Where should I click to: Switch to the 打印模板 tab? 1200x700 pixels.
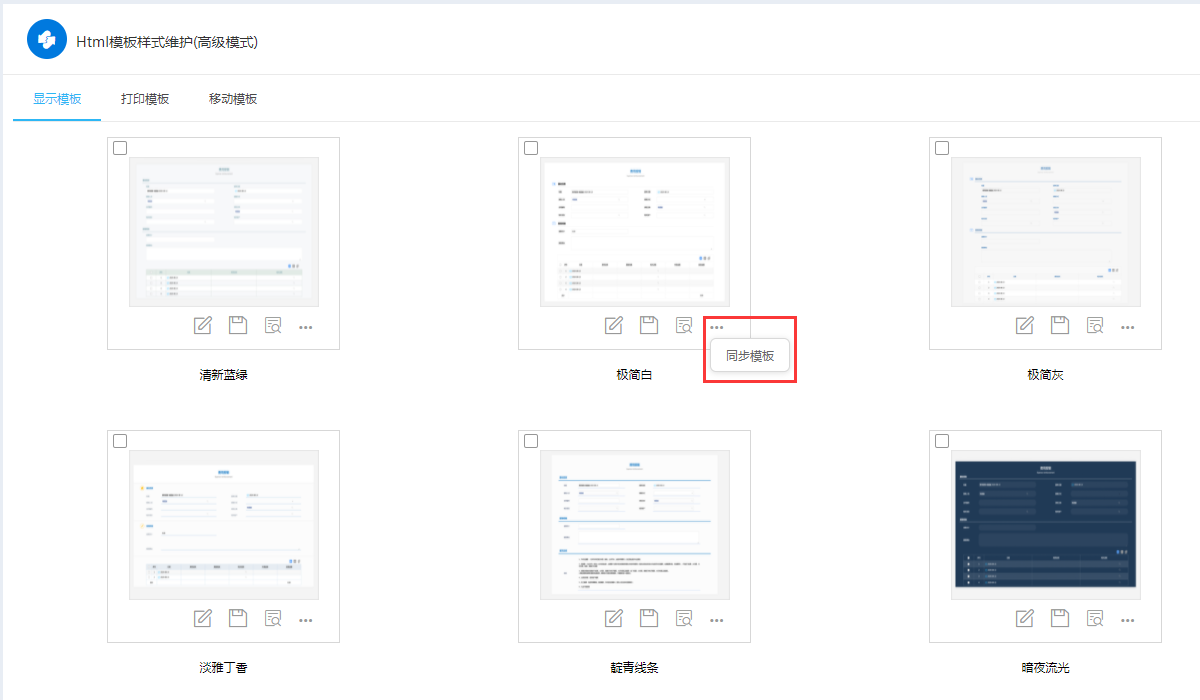pos(145,99)
